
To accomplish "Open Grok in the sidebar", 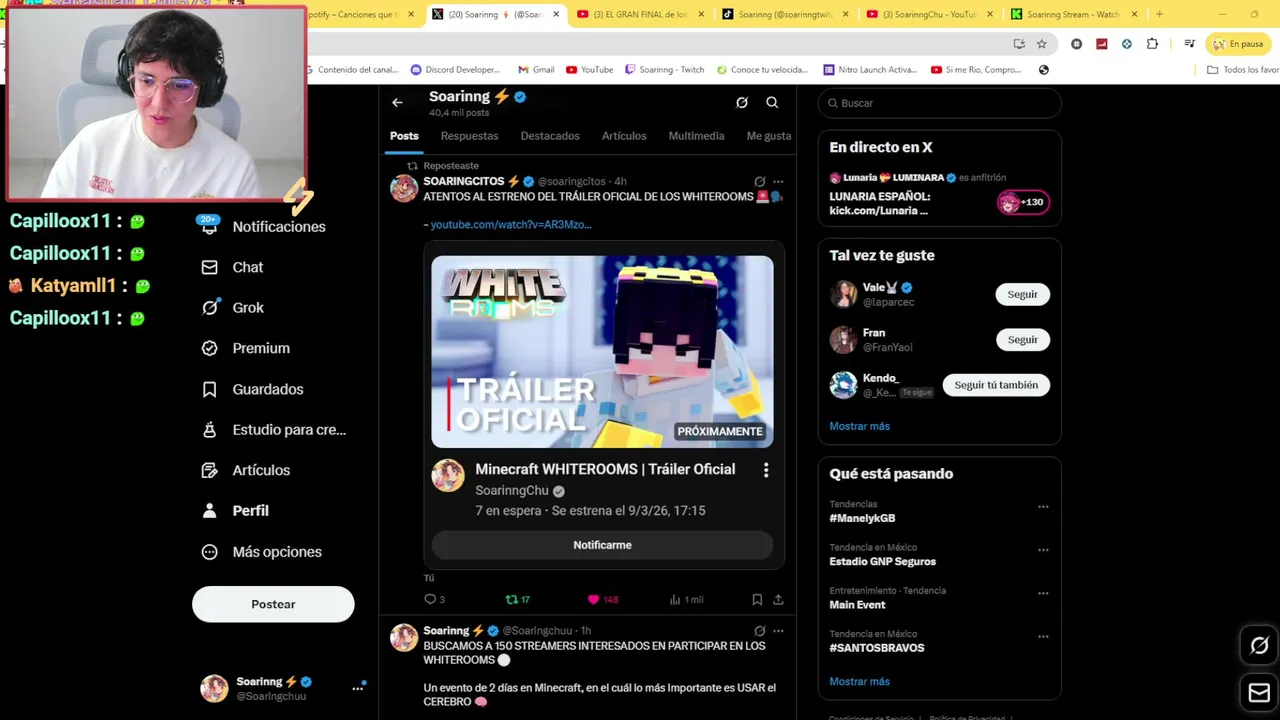I will pos(233,308).
